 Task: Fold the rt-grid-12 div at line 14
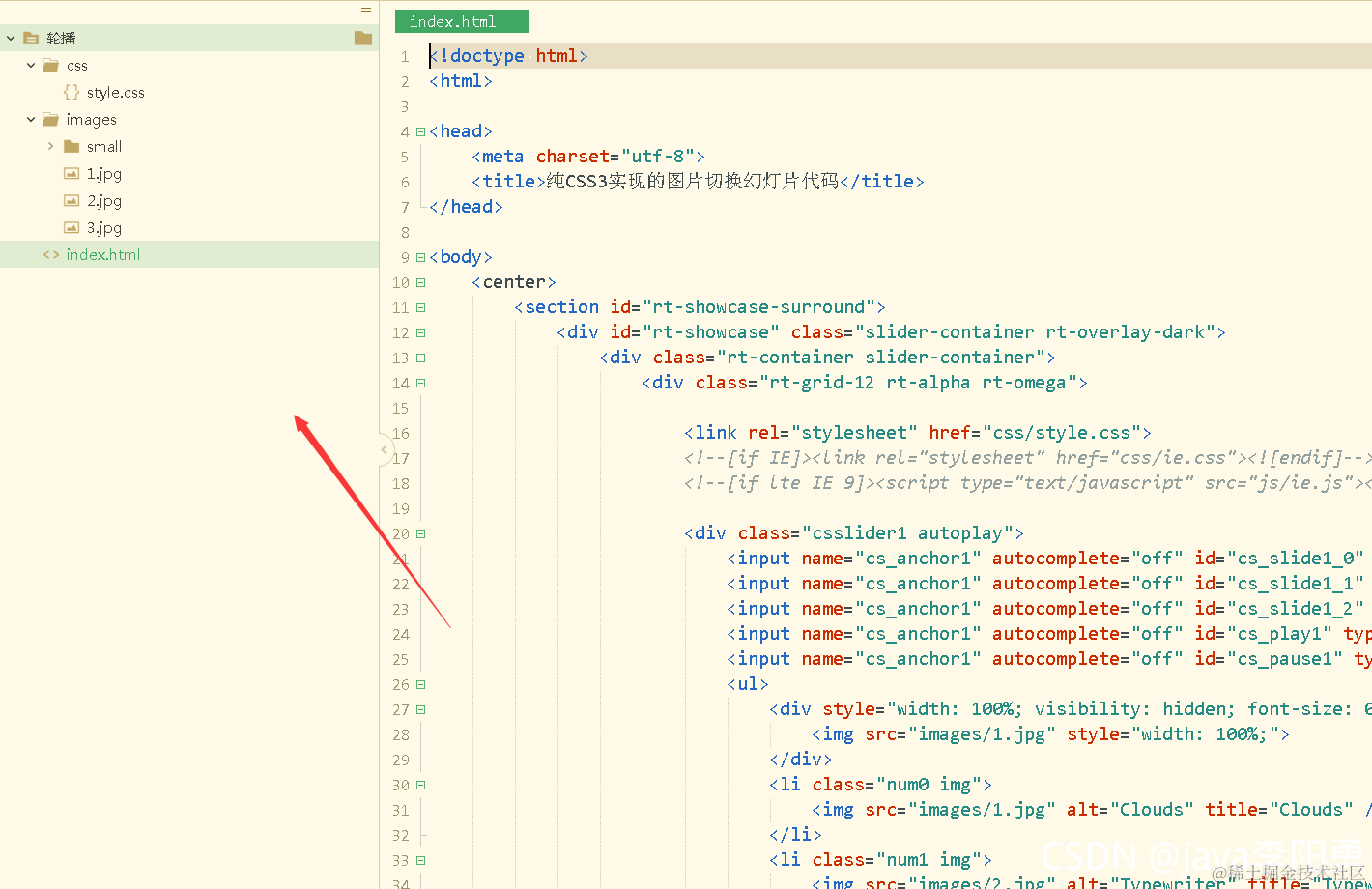(x=420, y=383)
